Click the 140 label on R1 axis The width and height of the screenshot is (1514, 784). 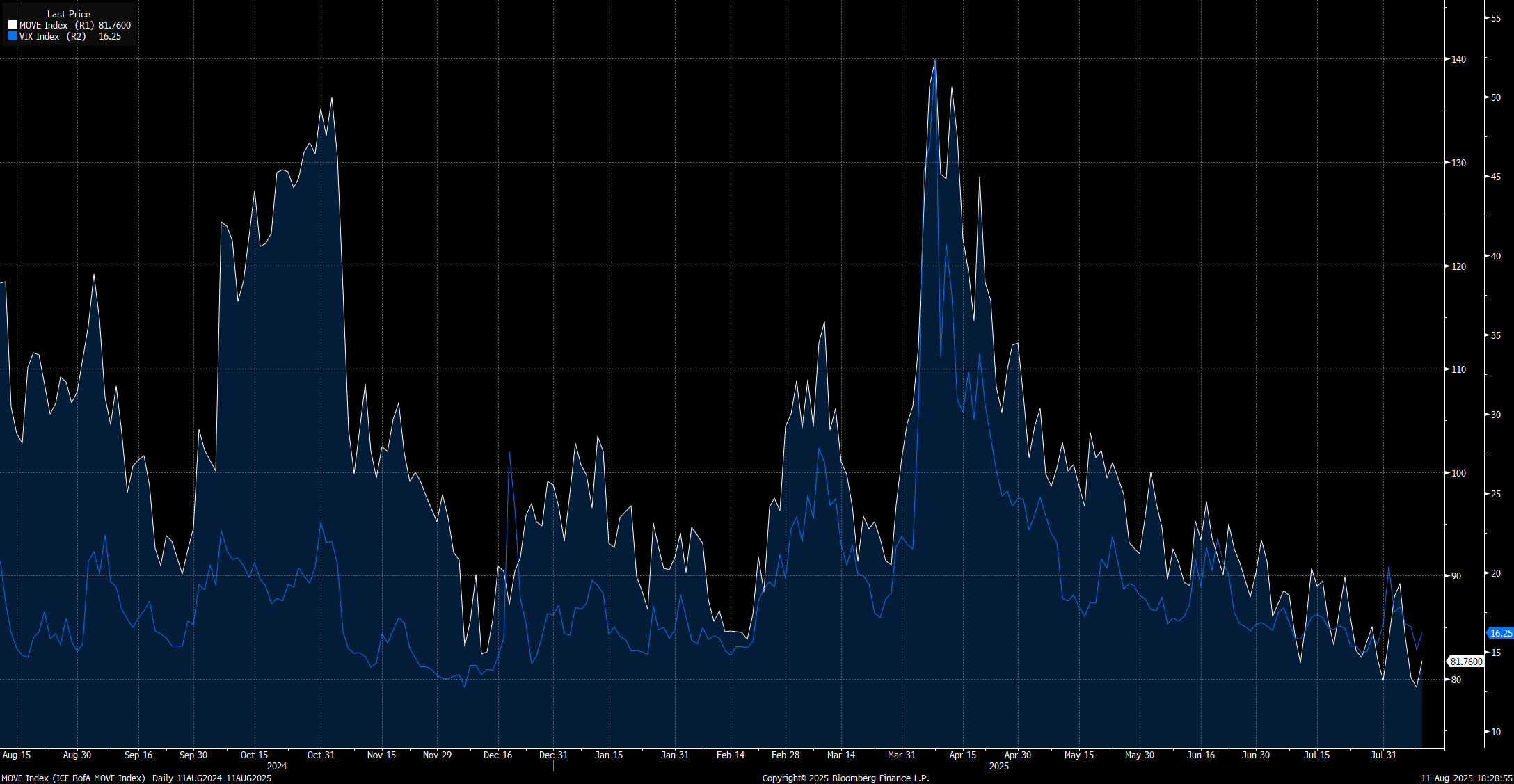pos(1458,59)
